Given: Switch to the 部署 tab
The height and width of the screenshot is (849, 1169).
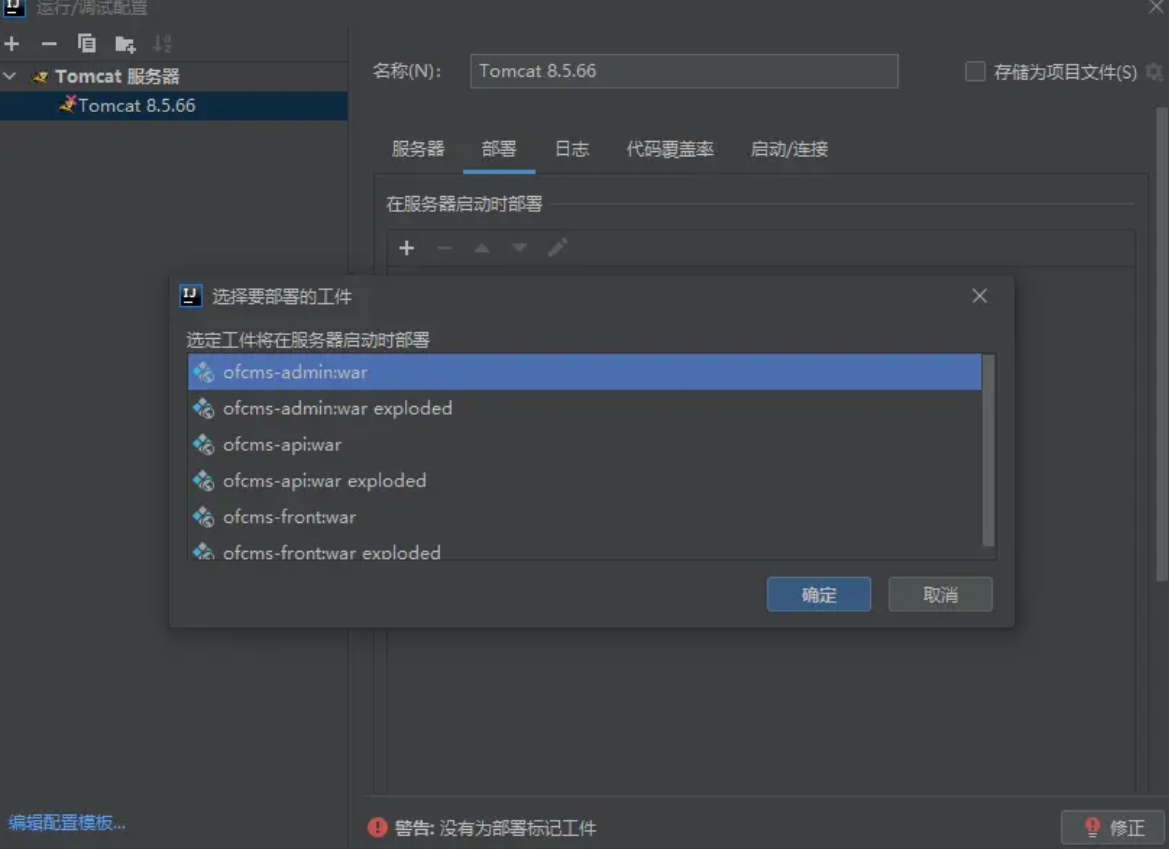Looking at the screenshot, I should pos(499,149).
